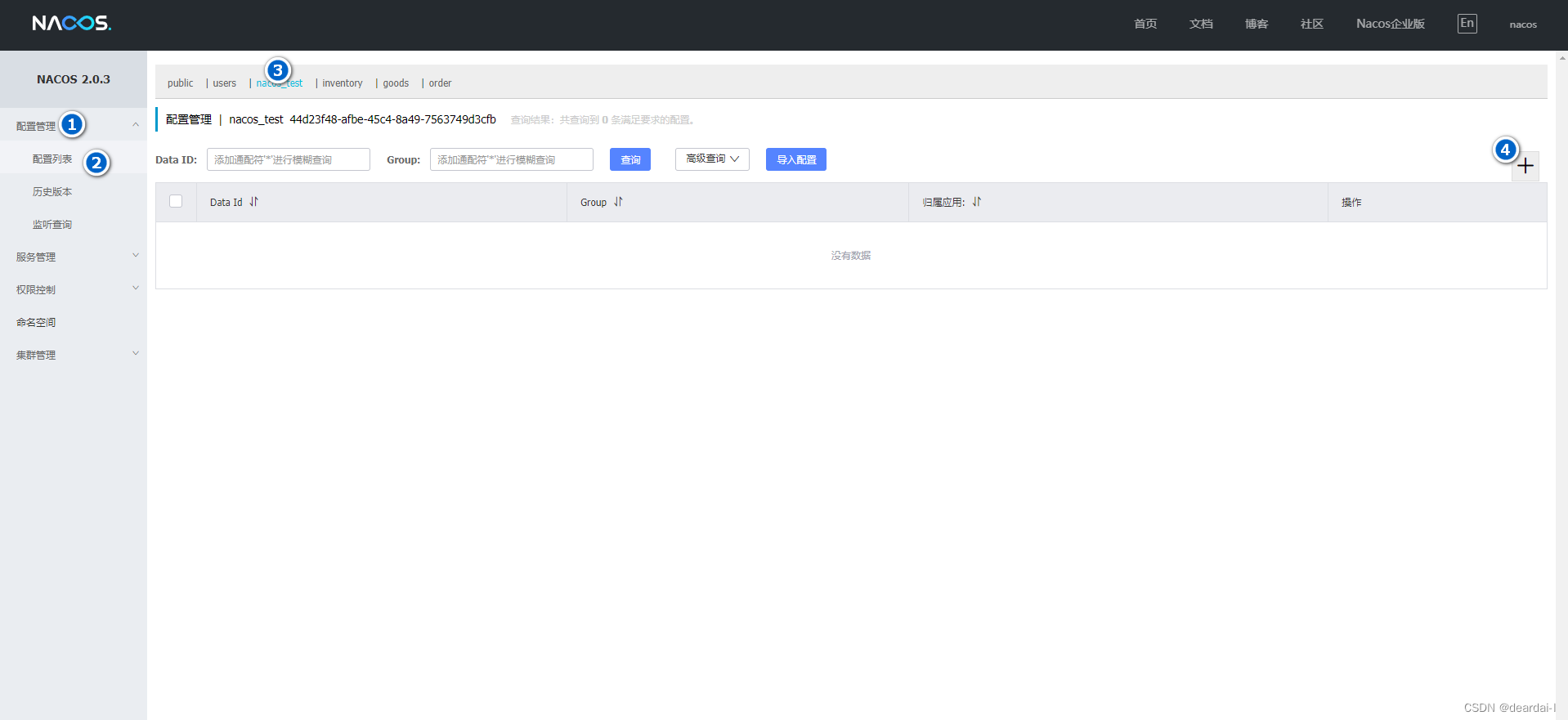Click the 操作 column header
This screenshot has width=1568, height=720.
1351,202
